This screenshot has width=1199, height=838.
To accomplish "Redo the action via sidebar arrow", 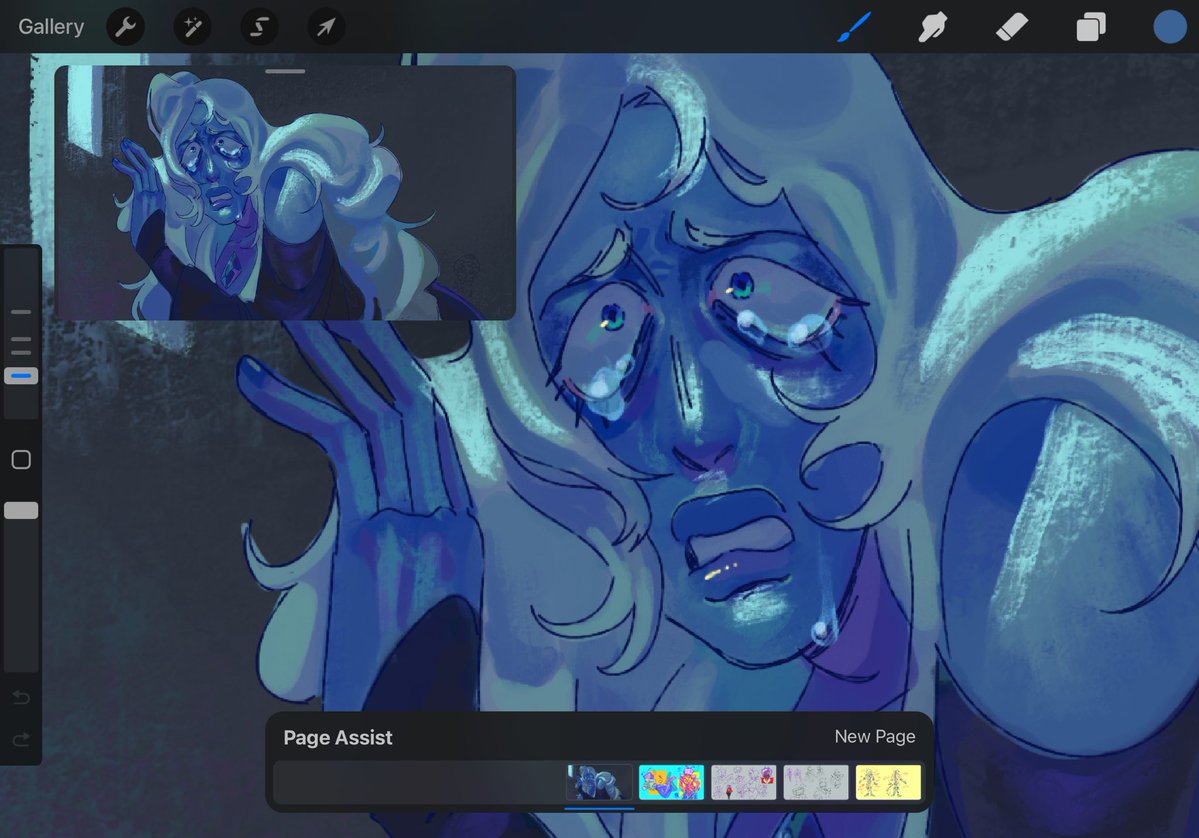I will (x=21, y=739).
